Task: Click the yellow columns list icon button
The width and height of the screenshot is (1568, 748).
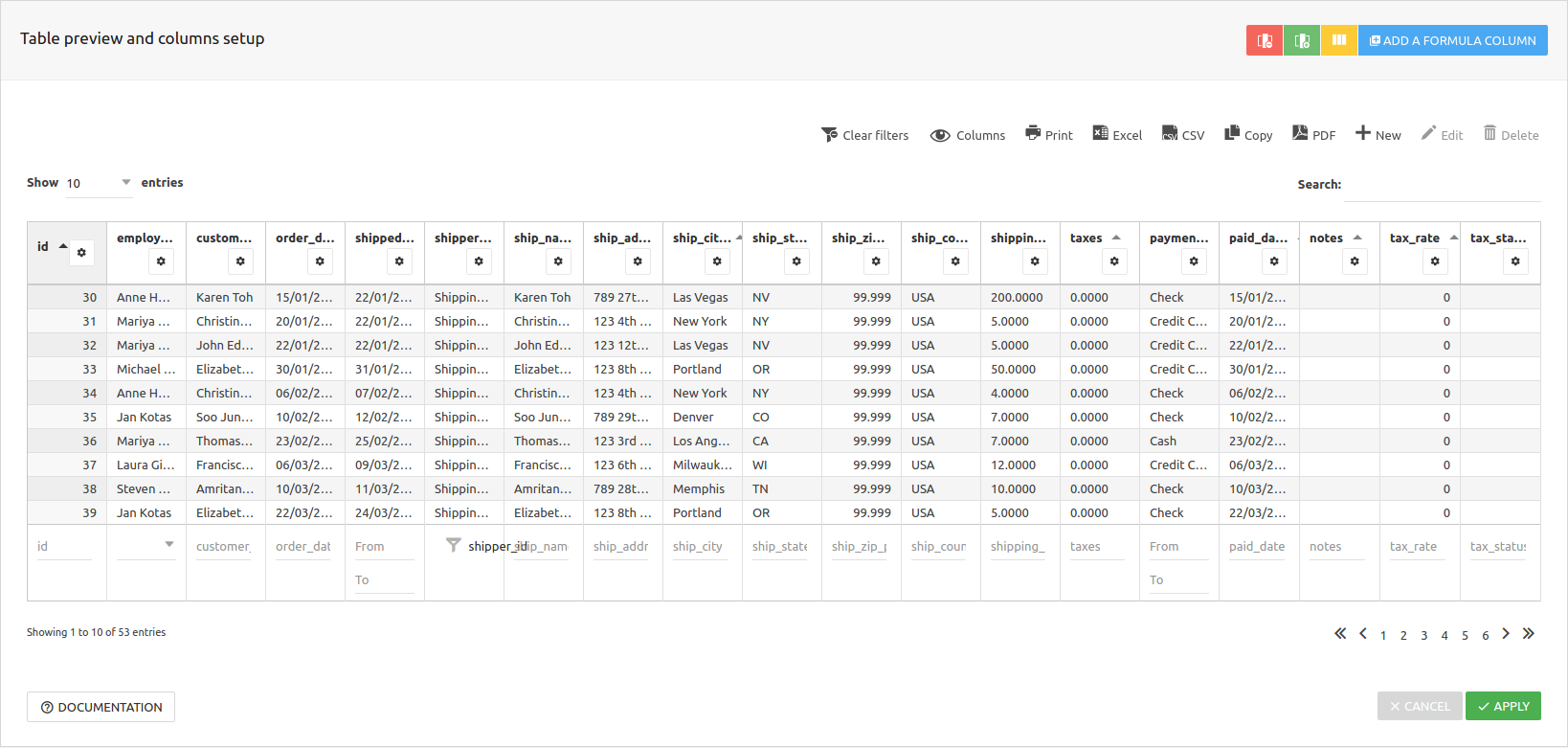Action: (x=1339, y=40)
